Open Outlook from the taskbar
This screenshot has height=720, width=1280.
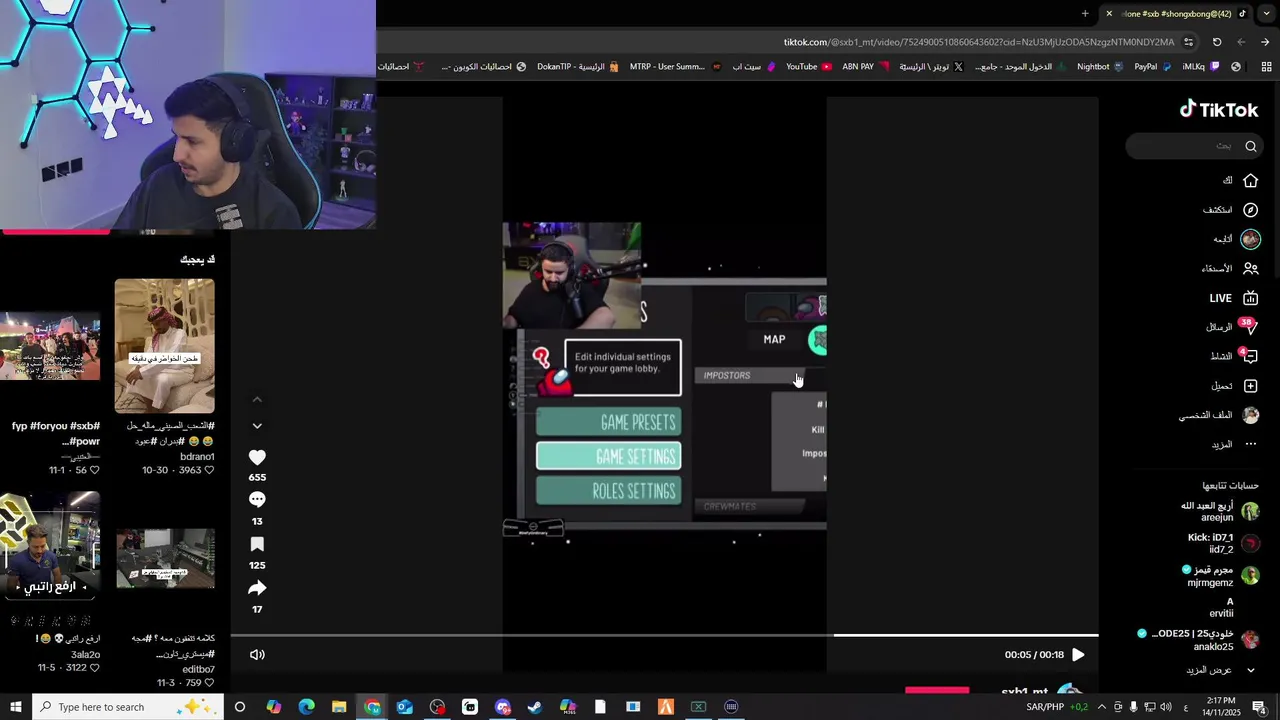404,707
